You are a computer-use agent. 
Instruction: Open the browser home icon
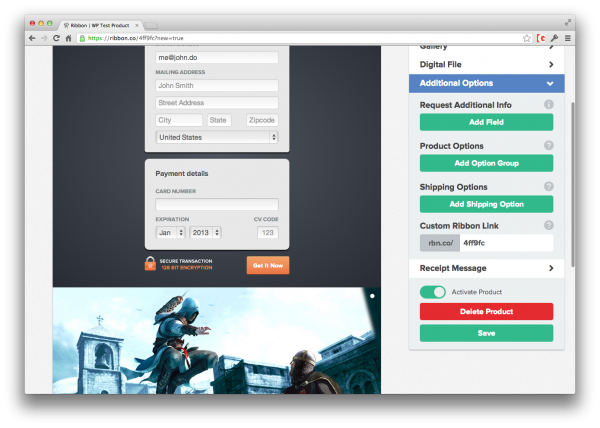tap(68, 38)
